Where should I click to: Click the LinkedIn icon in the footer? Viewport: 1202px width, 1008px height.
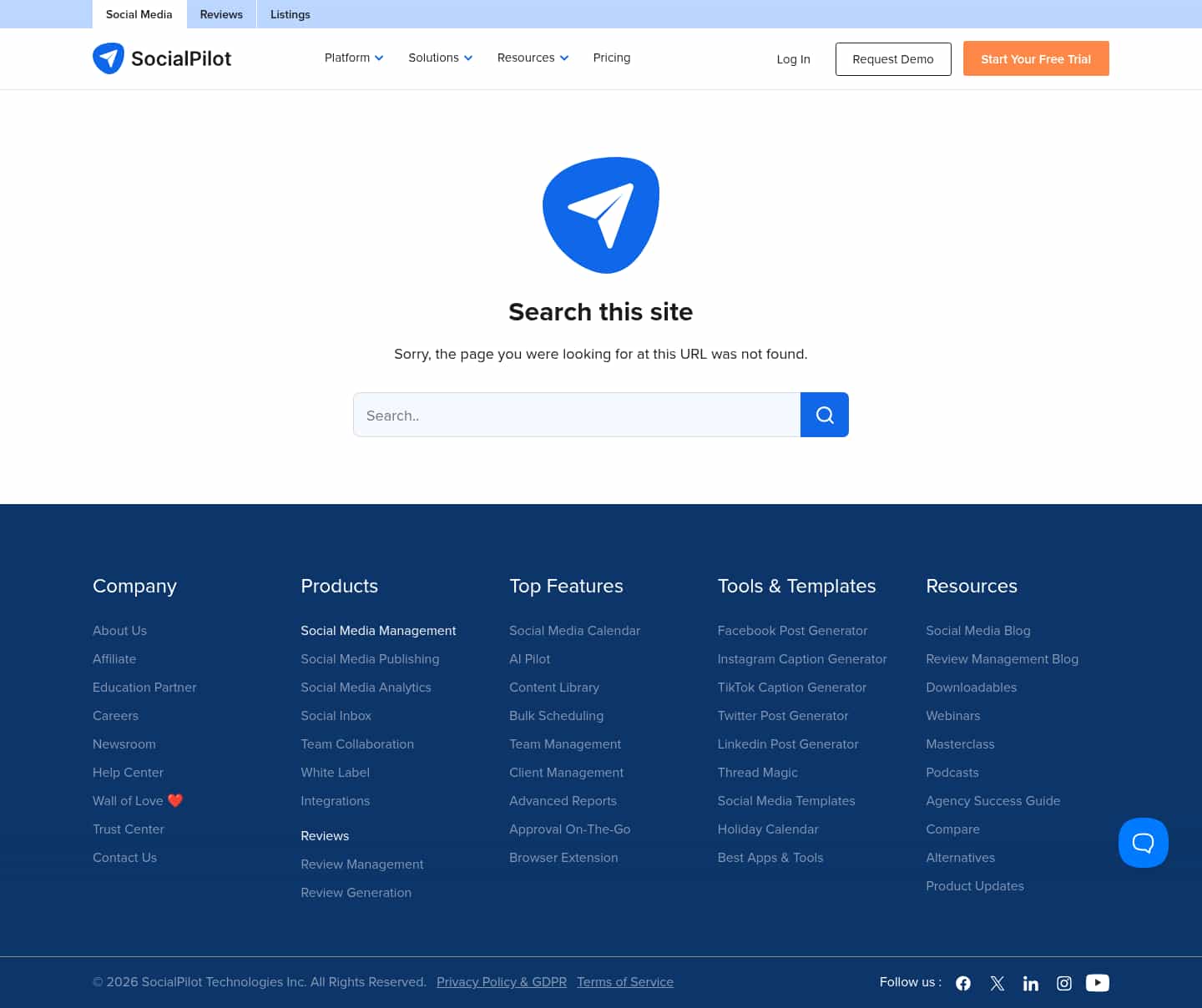click(x=1030, y=983)
